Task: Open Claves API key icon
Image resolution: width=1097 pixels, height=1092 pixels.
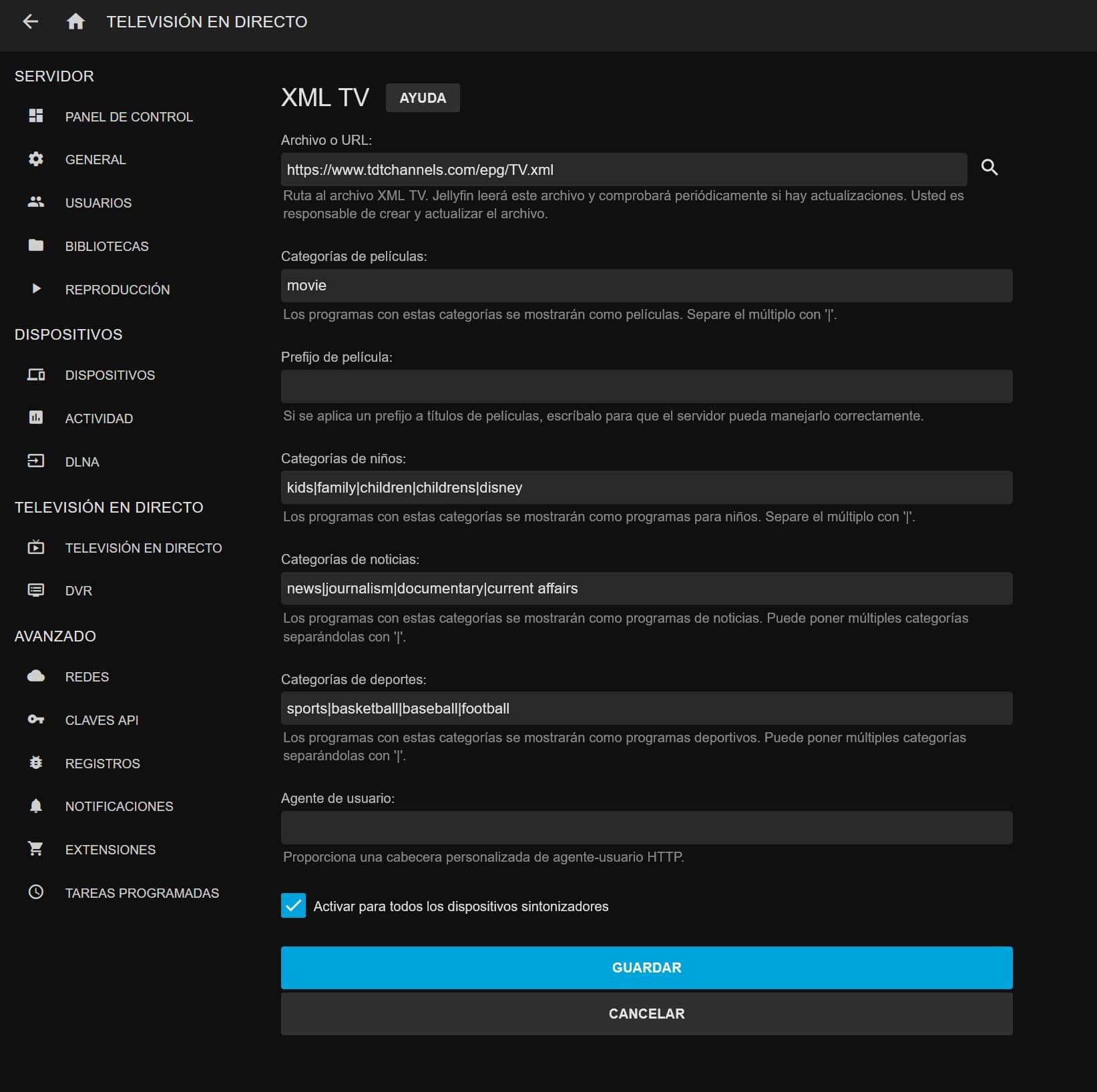Action: click(x=36, y=720)
